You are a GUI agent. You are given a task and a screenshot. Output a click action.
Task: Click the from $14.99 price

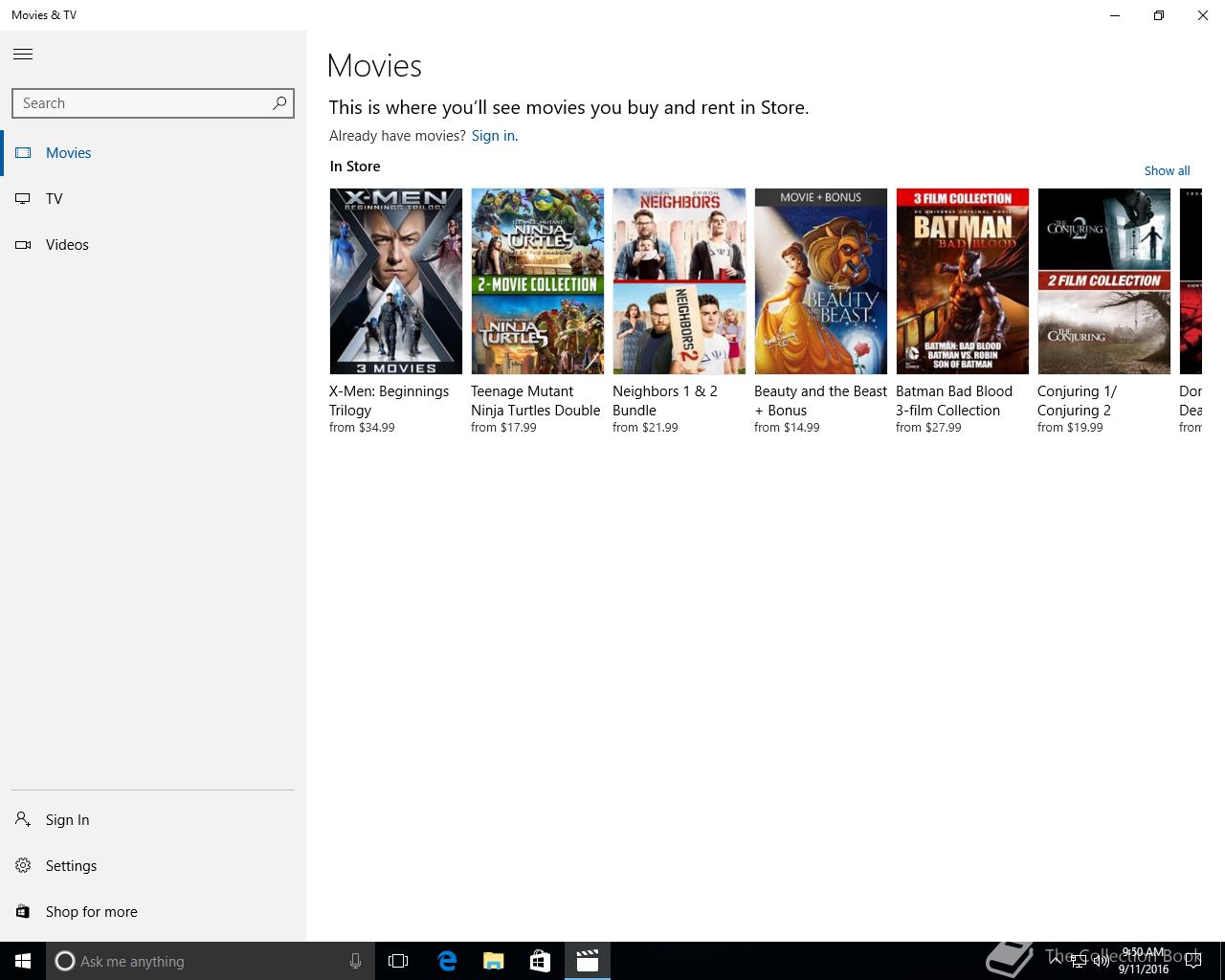(x=787, y=428)
